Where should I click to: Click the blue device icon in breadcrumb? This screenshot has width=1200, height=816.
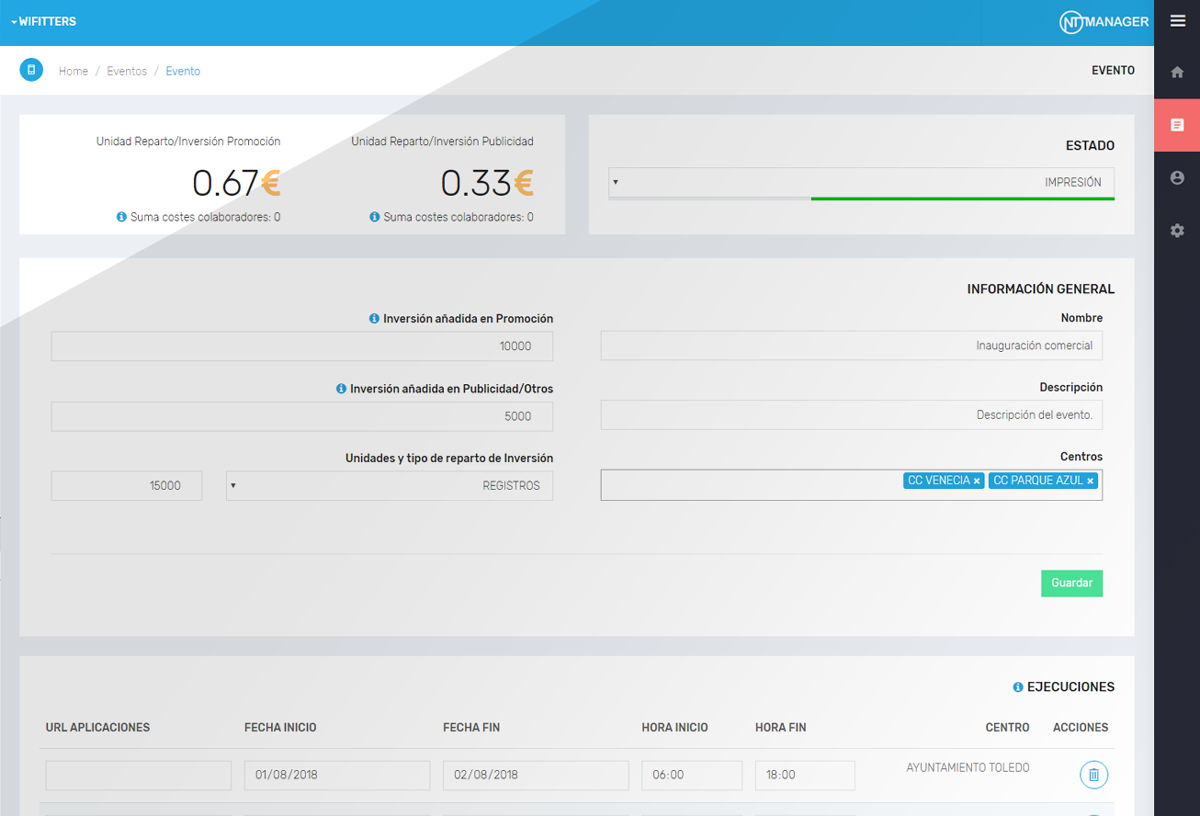coord(31,70)
